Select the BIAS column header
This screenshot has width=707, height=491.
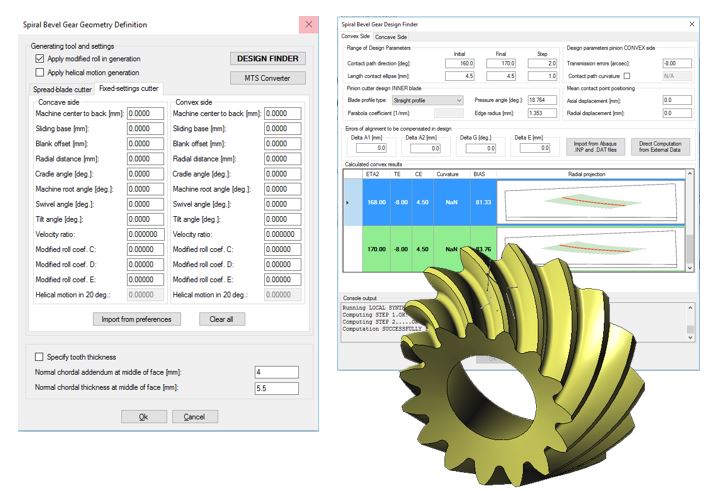coord(481,173)
